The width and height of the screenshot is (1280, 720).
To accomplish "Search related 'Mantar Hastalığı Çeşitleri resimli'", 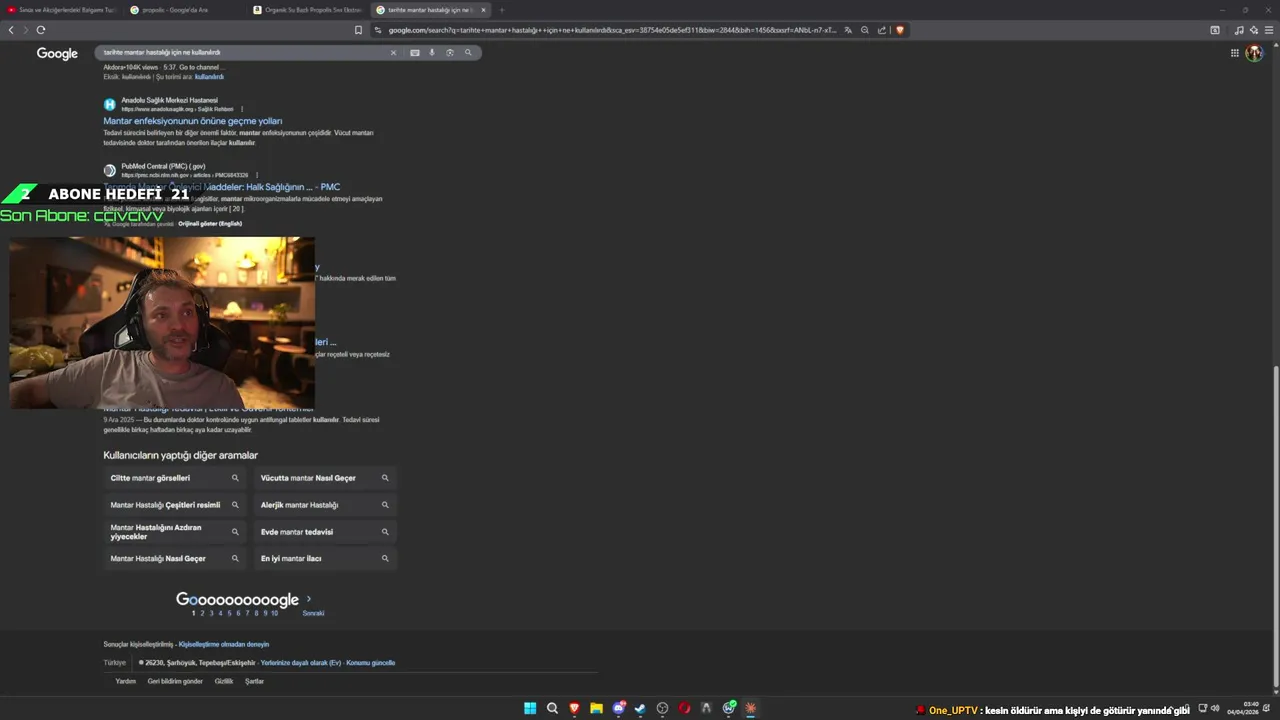I will pos(175,505).
